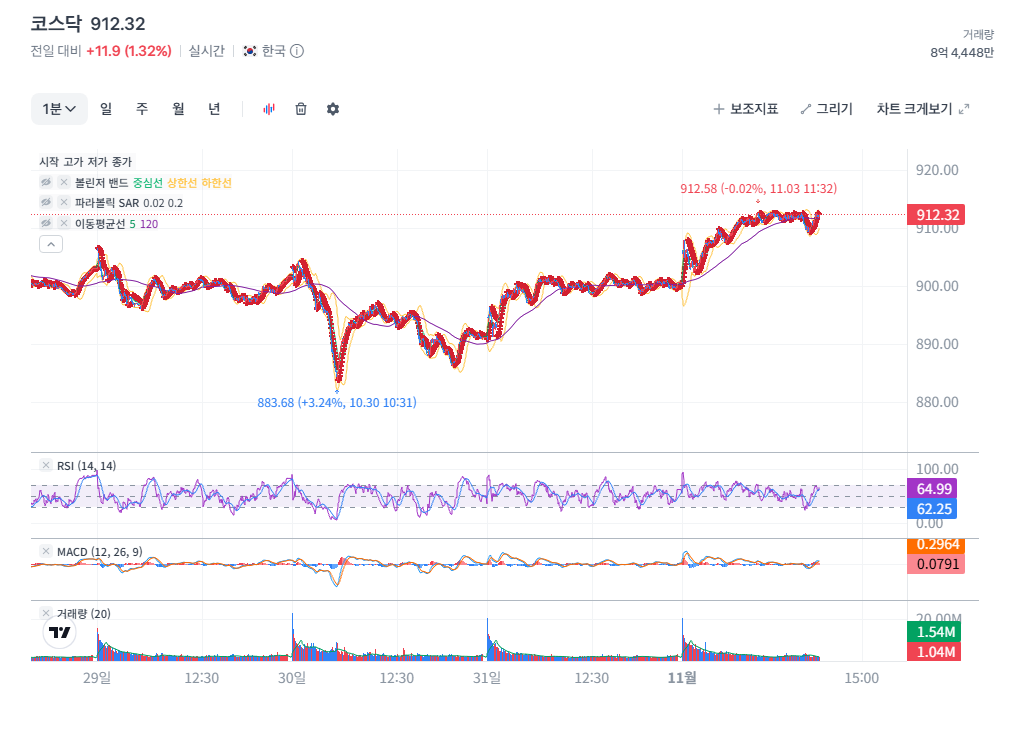
Task: Hide the 이동평균선 moving average lines
Action: [x=46, y=223]
